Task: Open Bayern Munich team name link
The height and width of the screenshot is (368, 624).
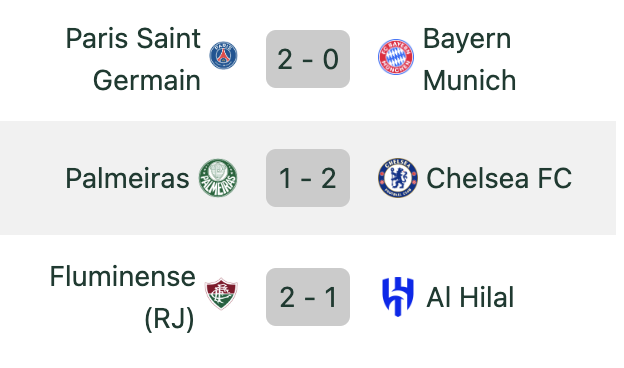Action: [x=470, y=59]
